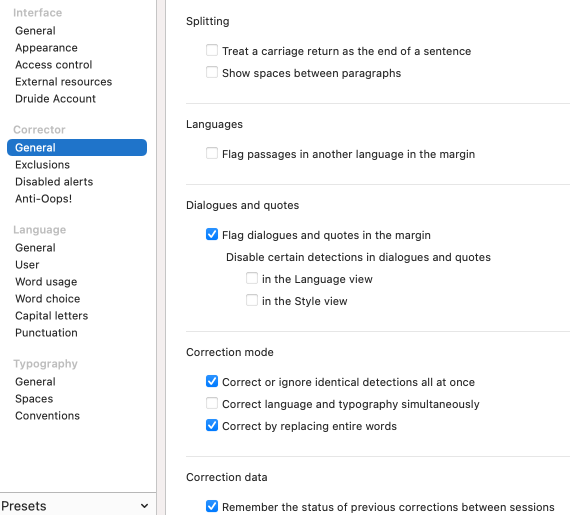Select Spaces under Typography

(34, 399)
